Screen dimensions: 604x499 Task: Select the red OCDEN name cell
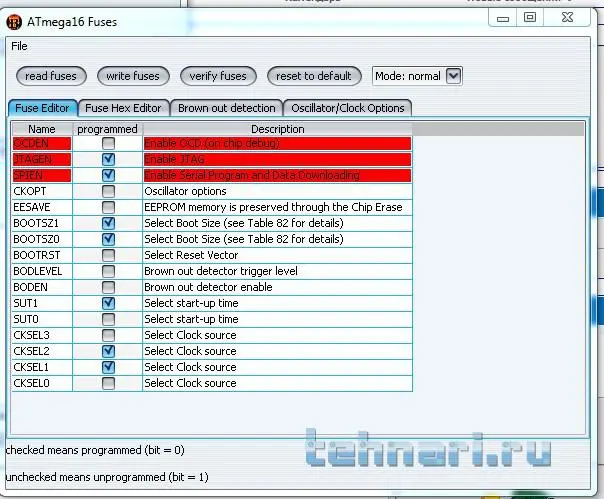(x=42, y=143)
